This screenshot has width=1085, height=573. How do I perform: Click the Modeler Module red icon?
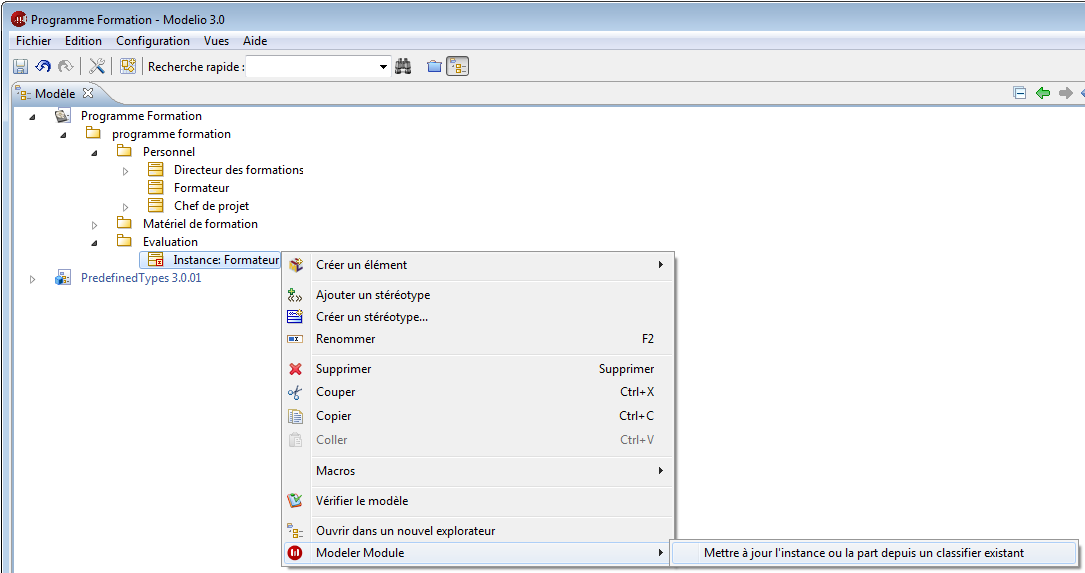pyautogui.click(x=295, y=553)
